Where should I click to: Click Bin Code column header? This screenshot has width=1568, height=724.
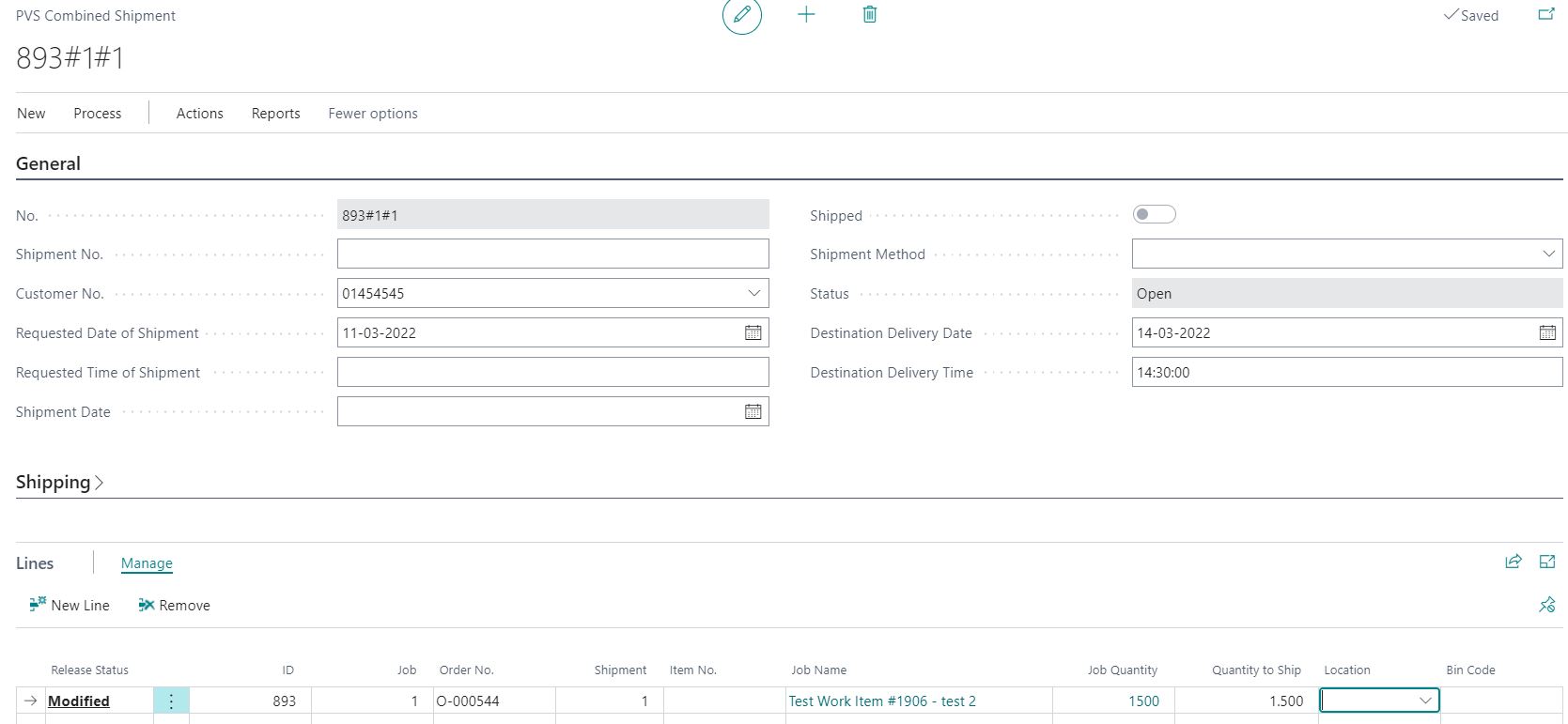click(1470, 670)
